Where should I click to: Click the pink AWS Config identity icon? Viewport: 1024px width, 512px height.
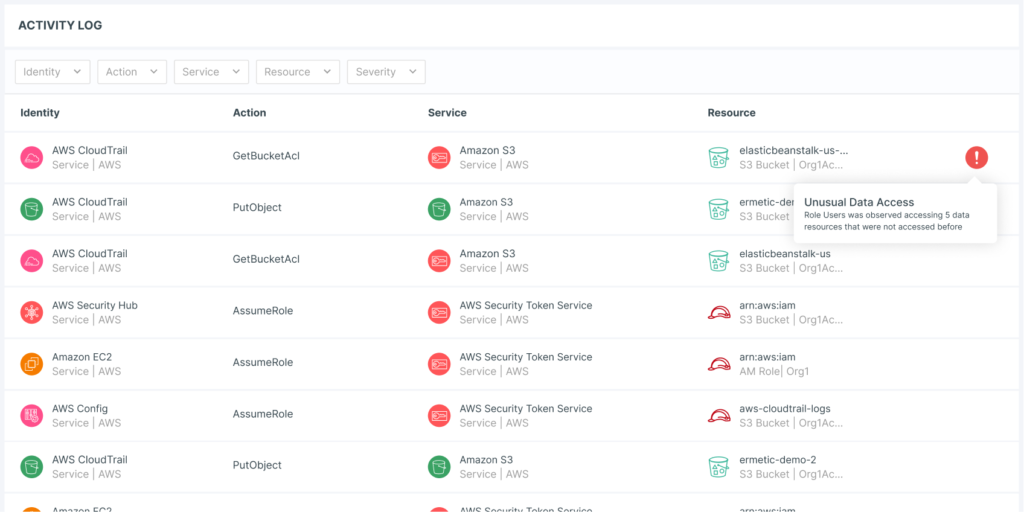31,415
